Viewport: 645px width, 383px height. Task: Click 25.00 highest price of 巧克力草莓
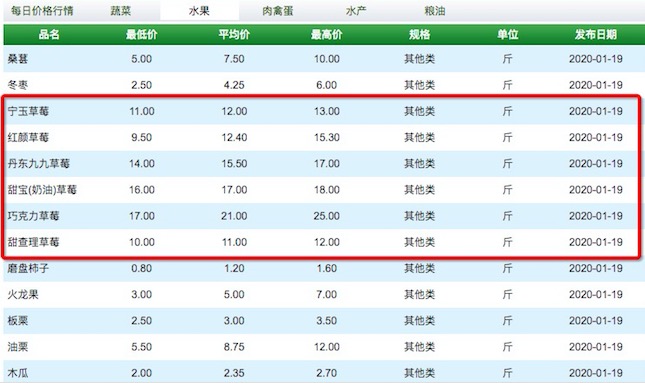[x=327, y=216]
